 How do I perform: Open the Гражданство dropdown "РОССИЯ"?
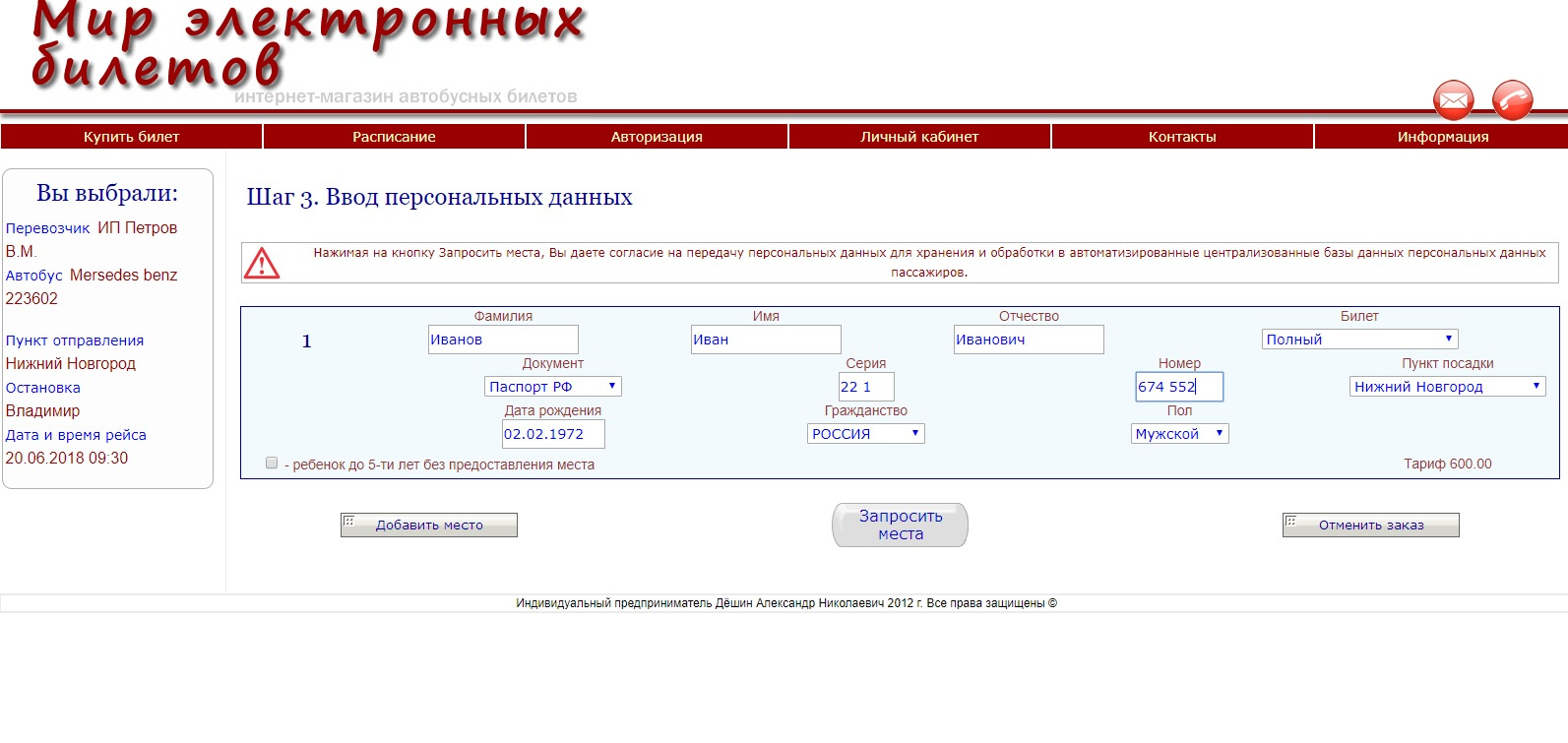[x=866, y=434]
